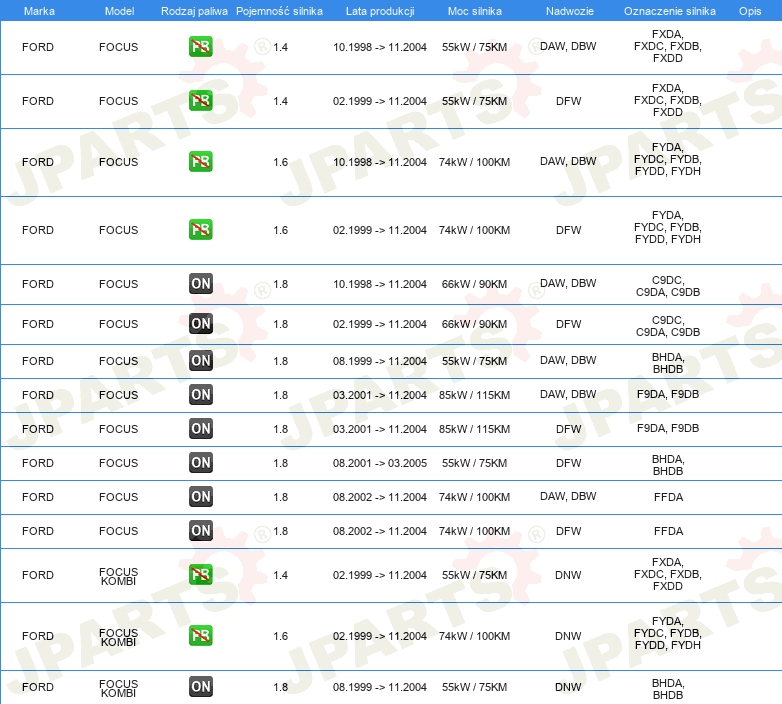Click the PB fuel icon for Focus 1.6 DFW

201,230
